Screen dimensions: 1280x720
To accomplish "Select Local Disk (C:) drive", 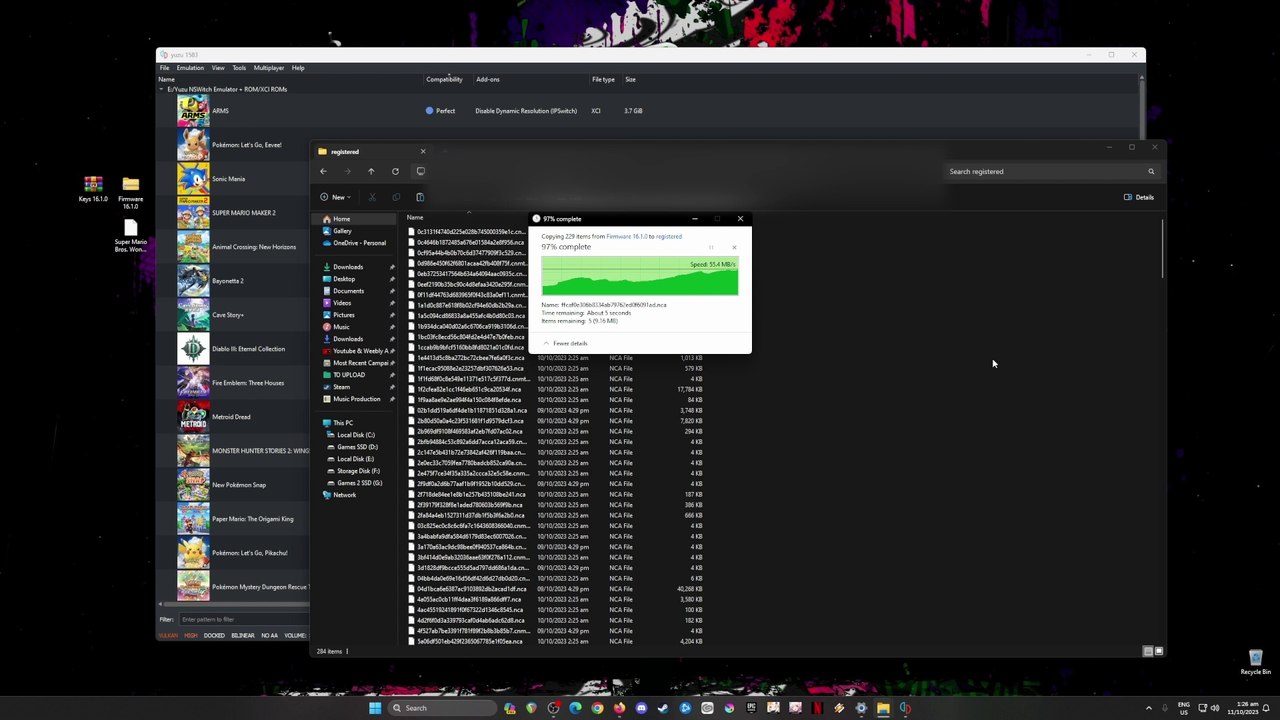I will click(355, 435).
